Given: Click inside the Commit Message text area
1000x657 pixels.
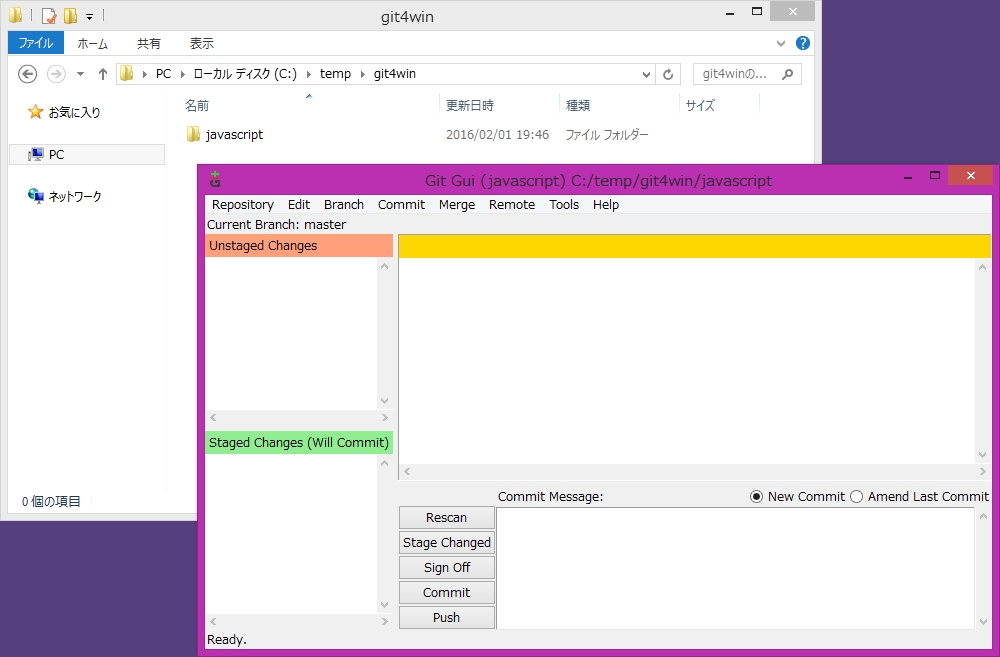Looking at the screenshot, I should [735, 568].
